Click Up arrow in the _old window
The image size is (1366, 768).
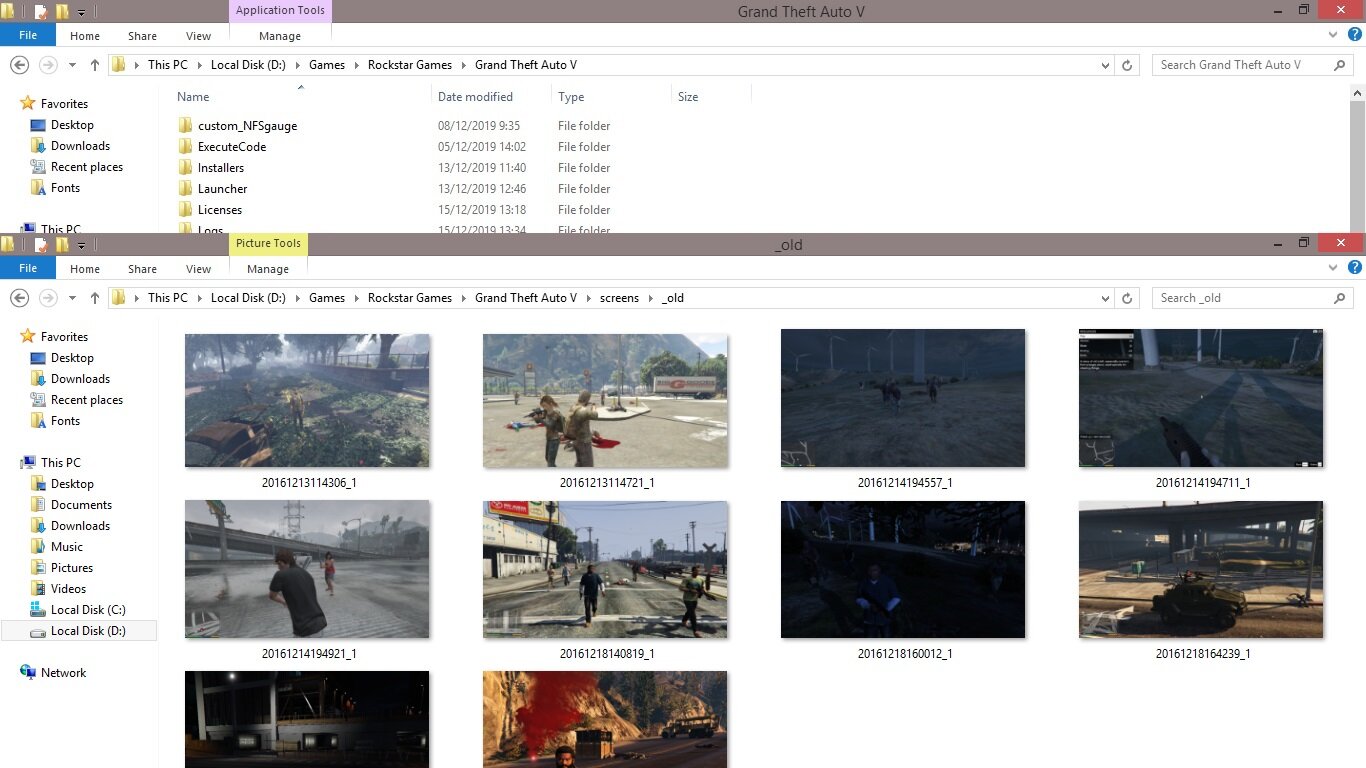95,298
